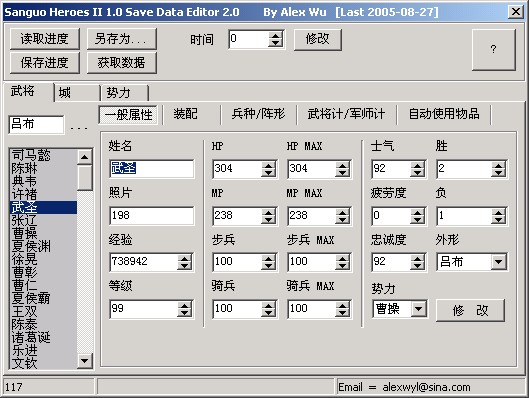Adjust the 负 (losses) value spinner
529x398 pixels.
tap(499, 216)
